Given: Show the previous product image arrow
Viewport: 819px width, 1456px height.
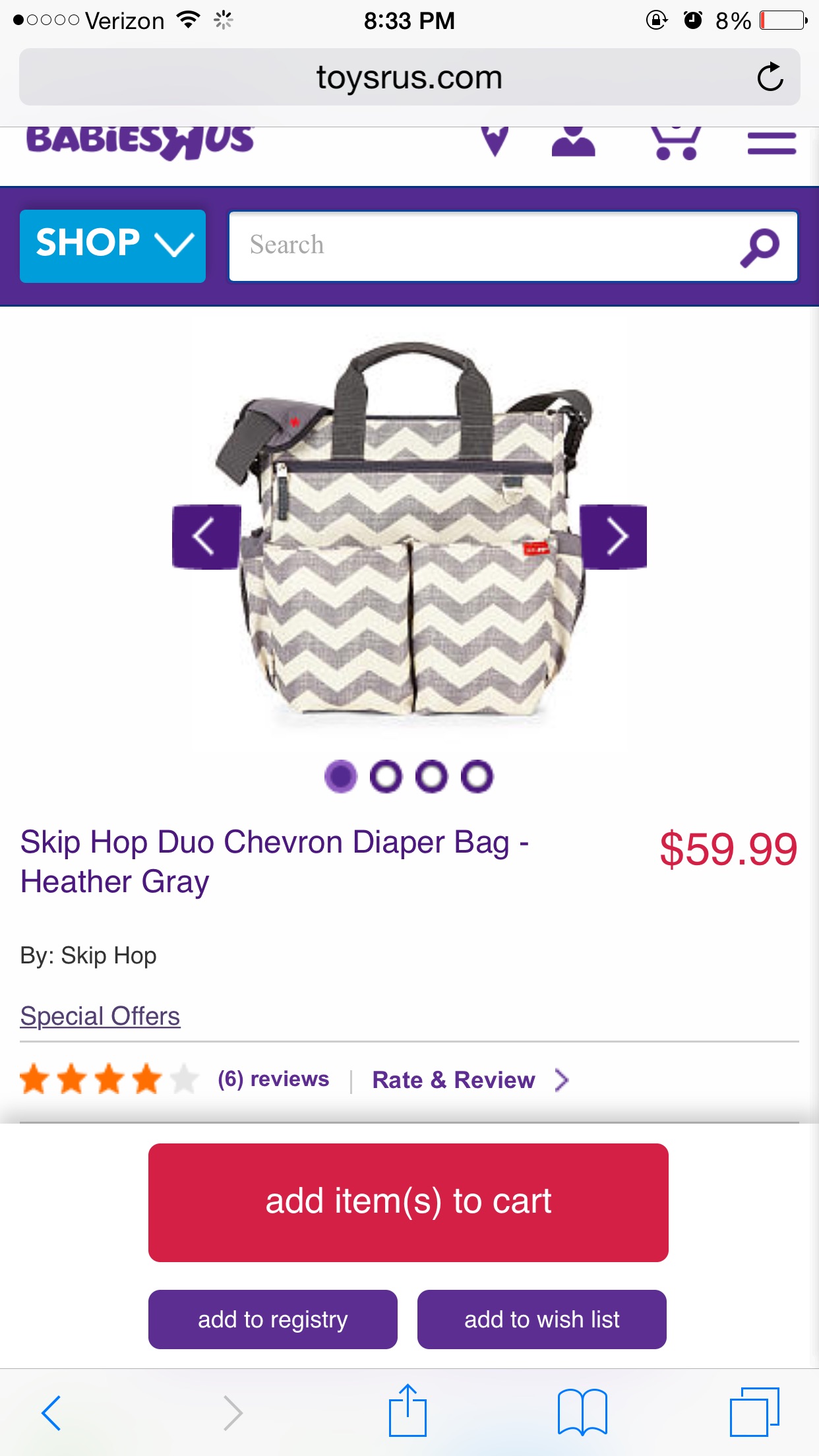Looking at the screenshot, I should (206, 537).
